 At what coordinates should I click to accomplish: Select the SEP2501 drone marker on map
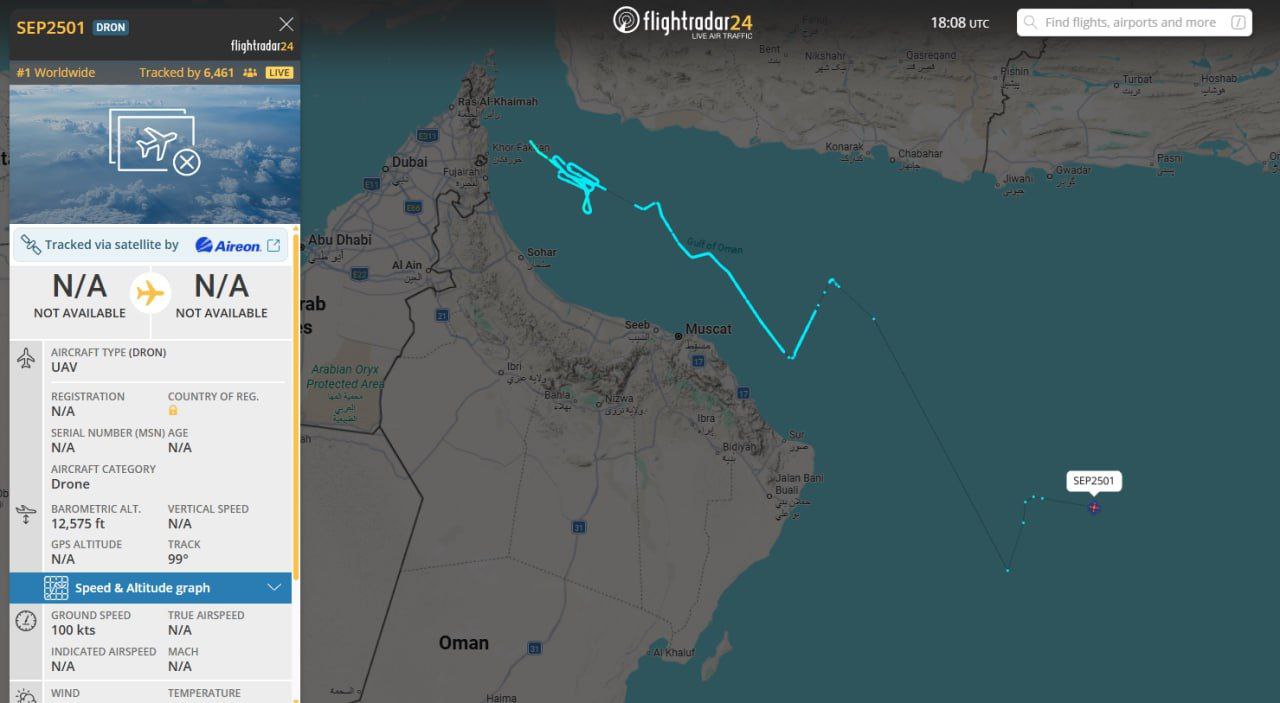(x=1094, y=508)
